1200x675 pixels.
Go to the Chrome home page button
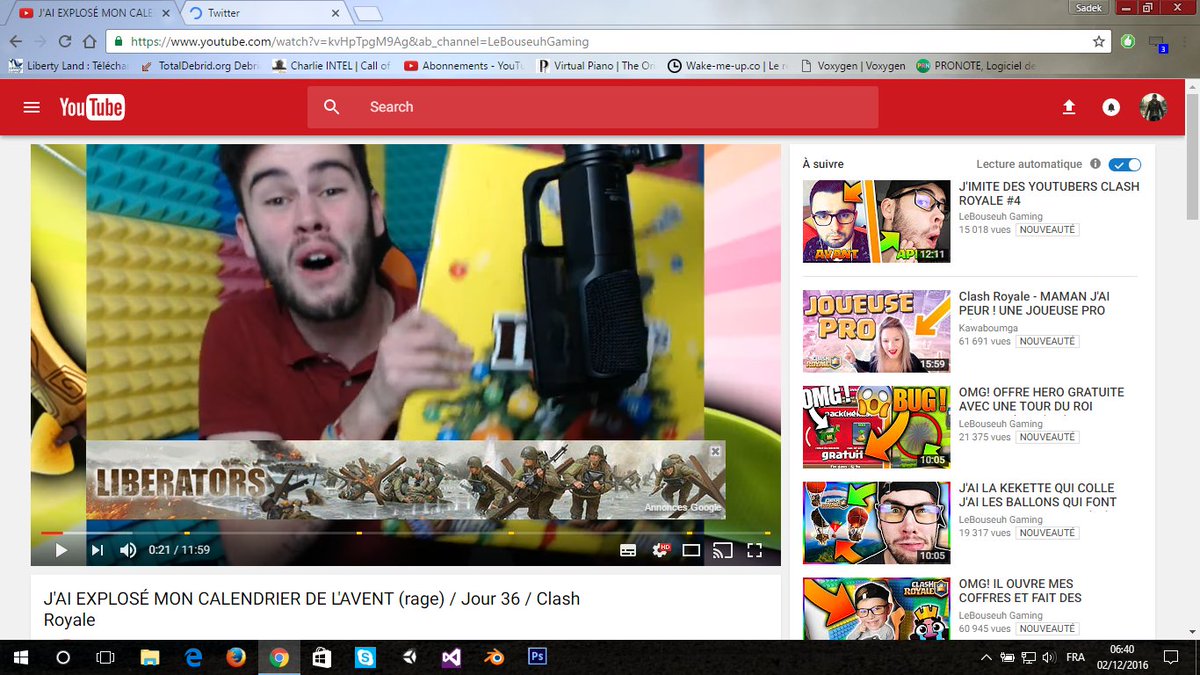click(x=89, y=42)
